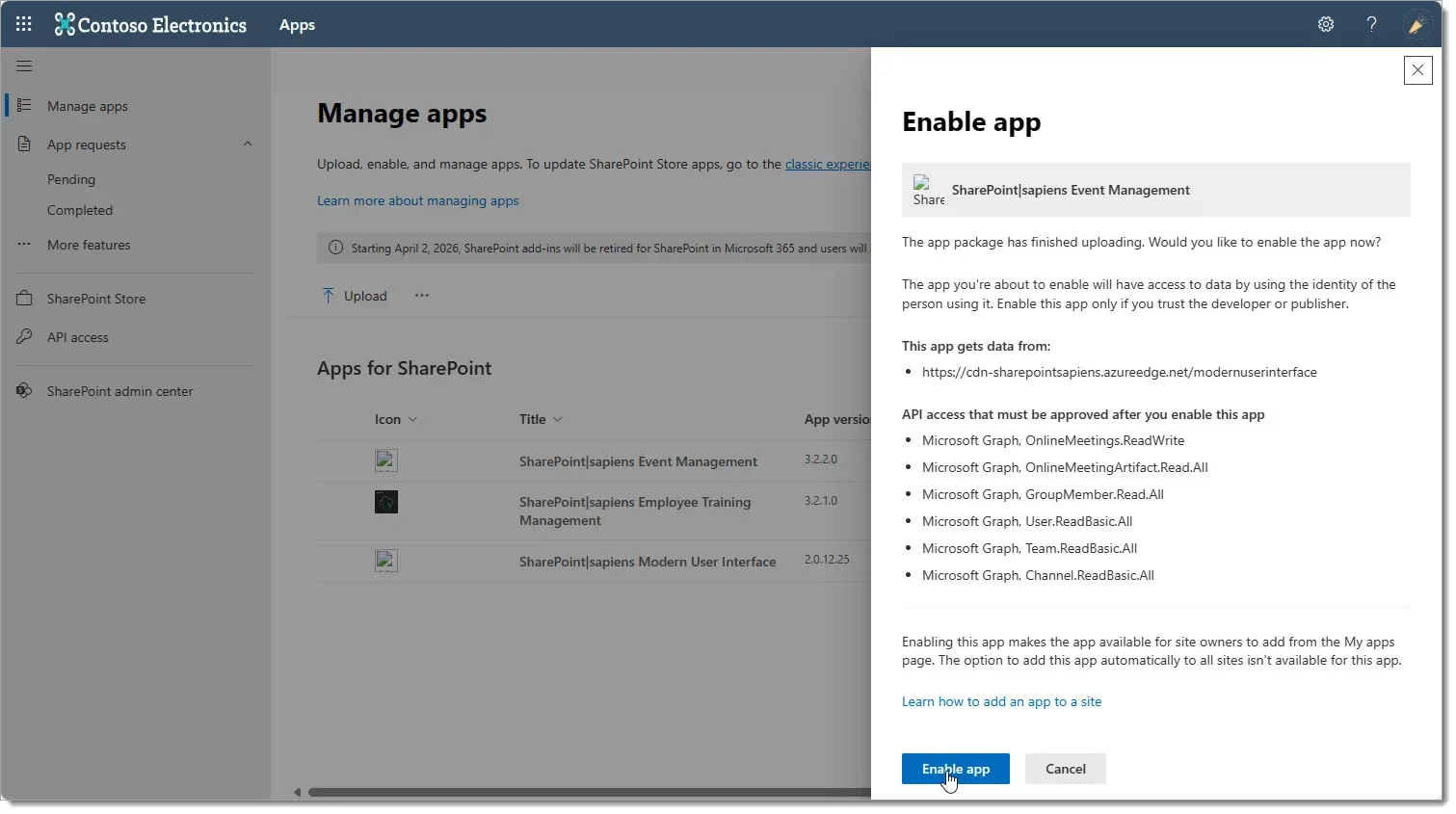Click the Cancel button

pyautogui.click(x=1065, y=769)
